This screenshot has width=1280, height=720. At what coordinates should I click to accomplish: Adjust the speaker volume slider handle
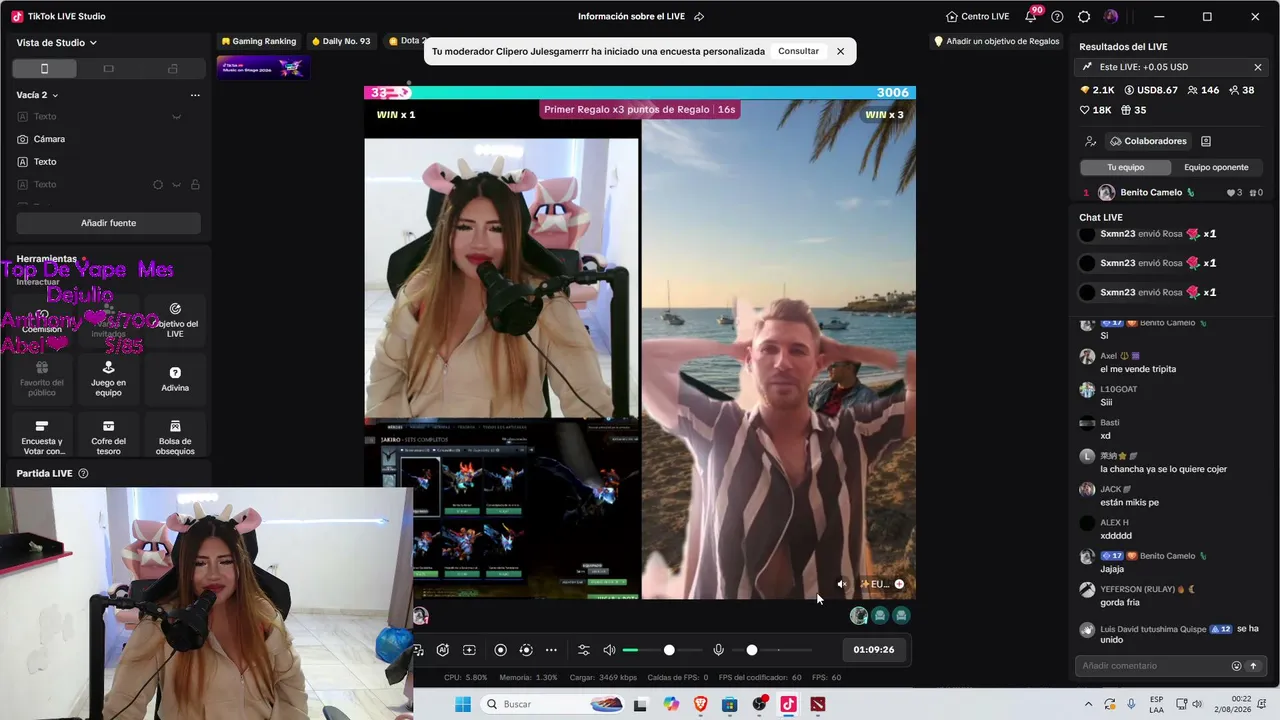click(669, 650)
